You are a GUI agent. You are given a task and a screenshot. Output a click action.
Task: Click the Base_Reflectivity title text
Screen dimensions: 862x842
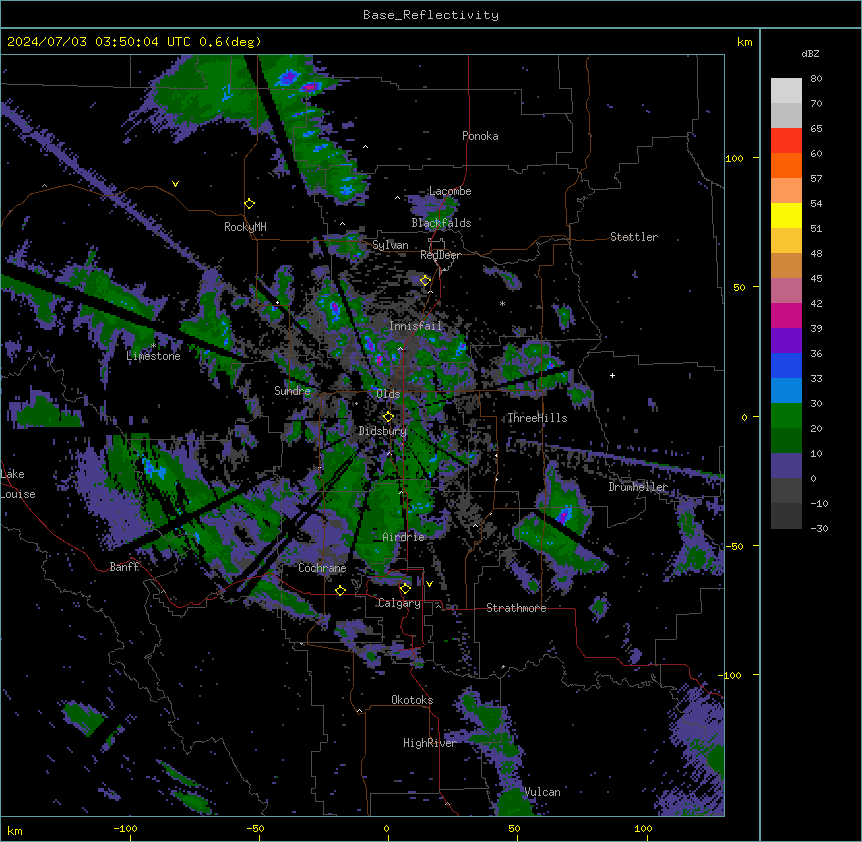(431, 15)
